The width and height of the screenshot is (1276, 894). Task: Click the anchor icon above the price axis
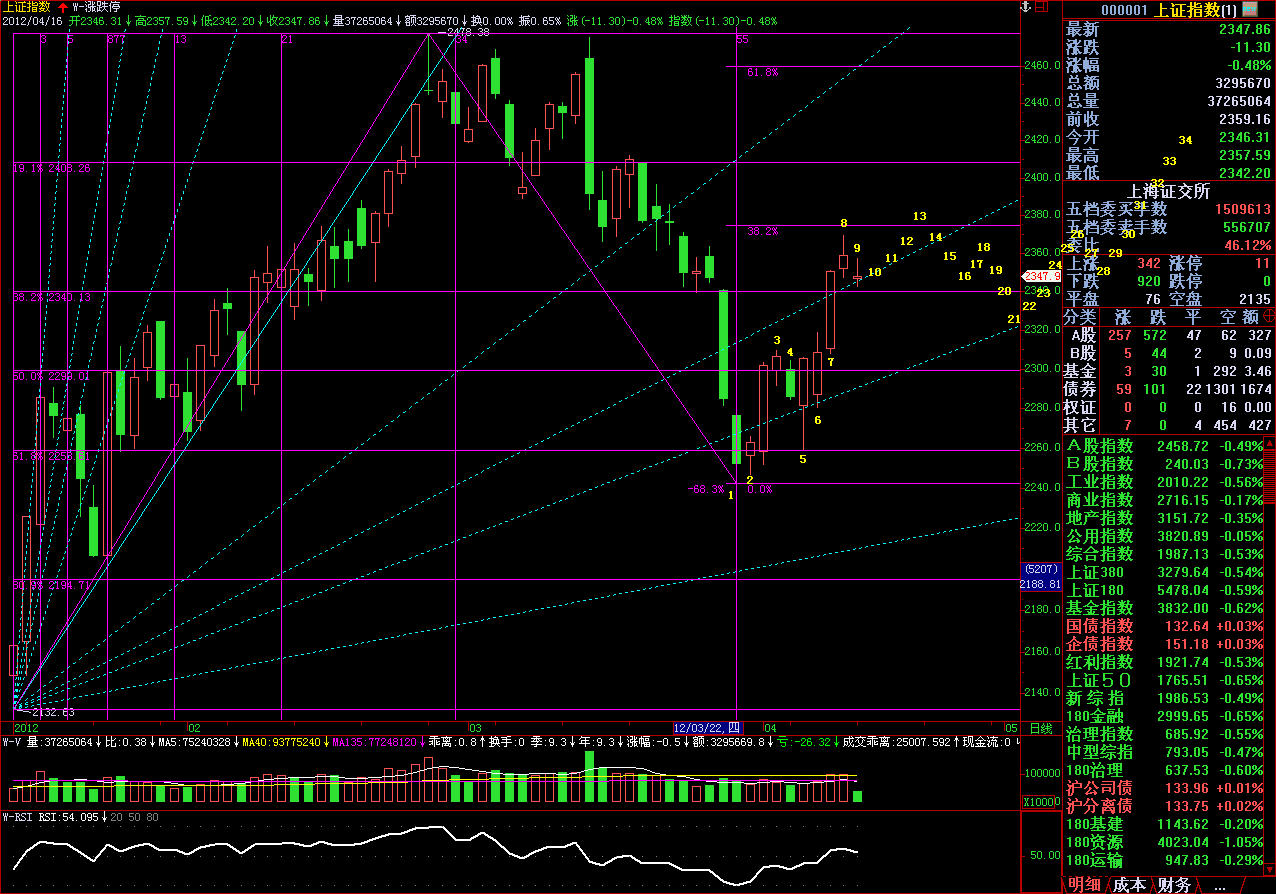coord(1024,7)
